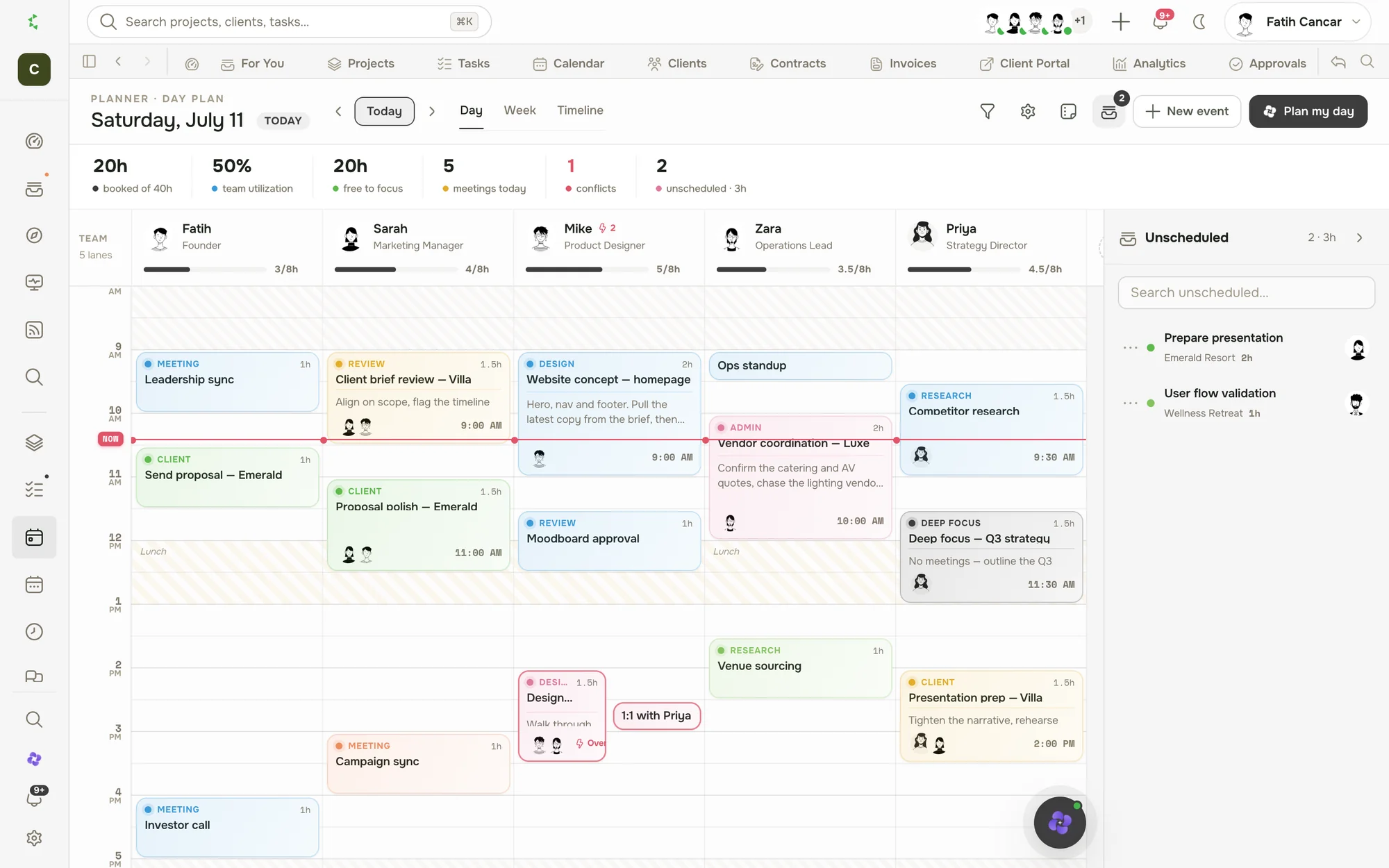Open the Projects menu item
The height and width of the screenshot is (868, 1389).
click(x=360, y=64)
